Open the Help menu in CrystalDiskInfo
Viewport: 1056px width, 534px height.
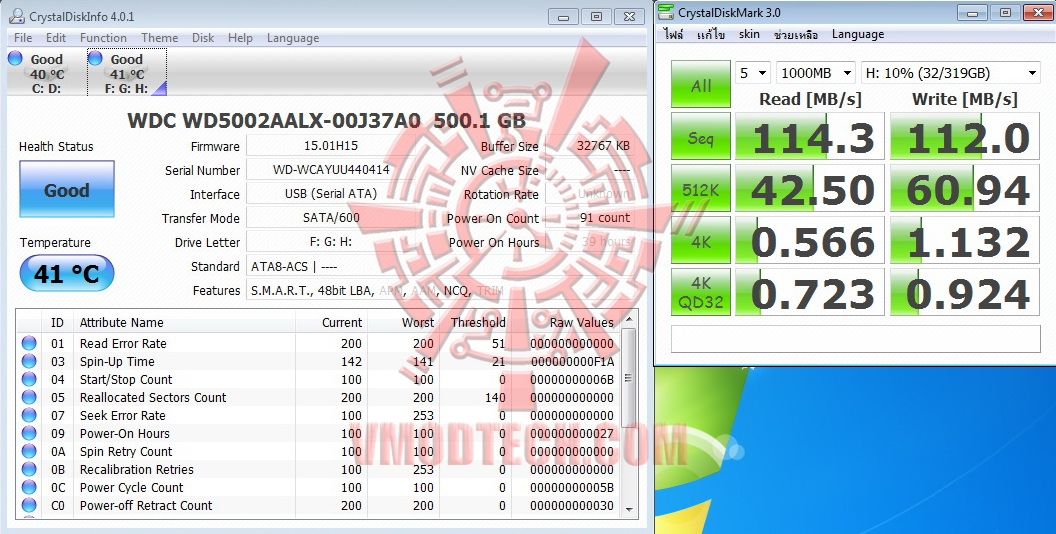click(x=240, y=38)
